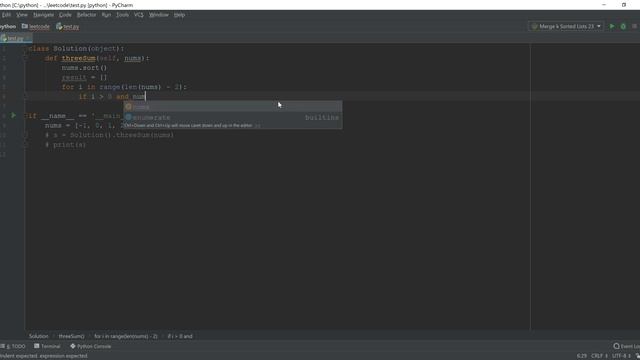The image size is (640, 360).
Task: Collapse the Solution class fold marker
Action: pos(25,49)
